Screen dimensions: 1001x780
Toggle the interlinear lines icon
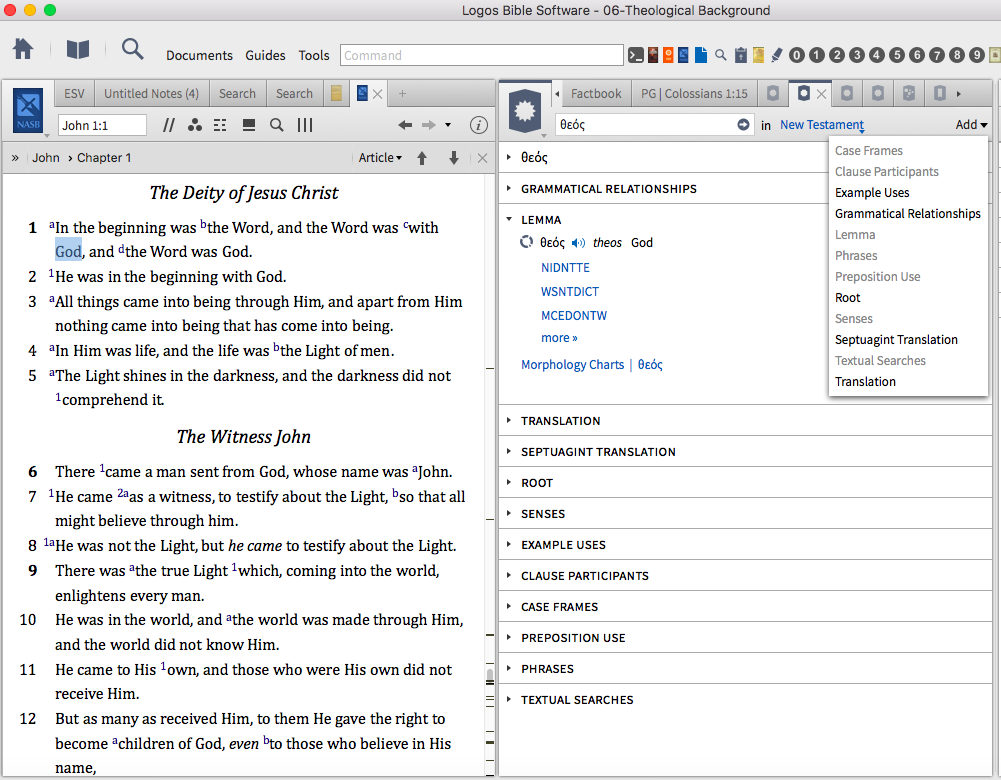220,125
